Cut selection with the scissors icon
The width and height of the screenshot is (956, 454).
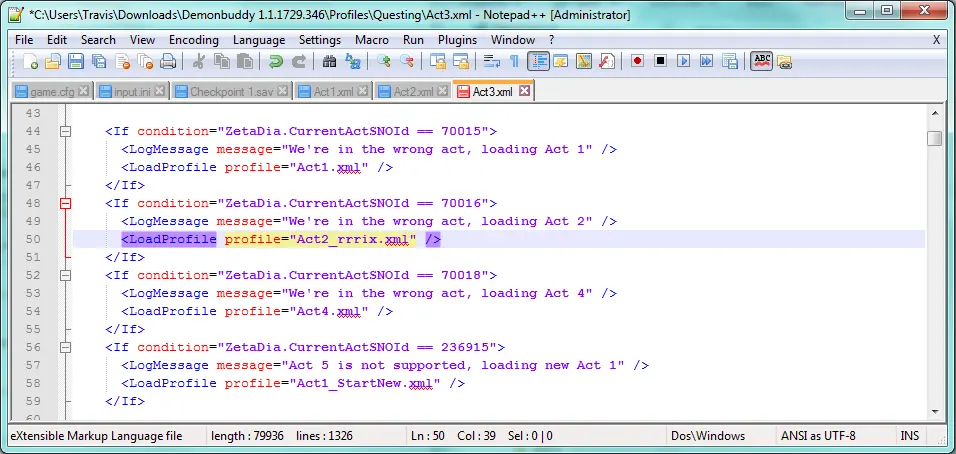point(199,61)
